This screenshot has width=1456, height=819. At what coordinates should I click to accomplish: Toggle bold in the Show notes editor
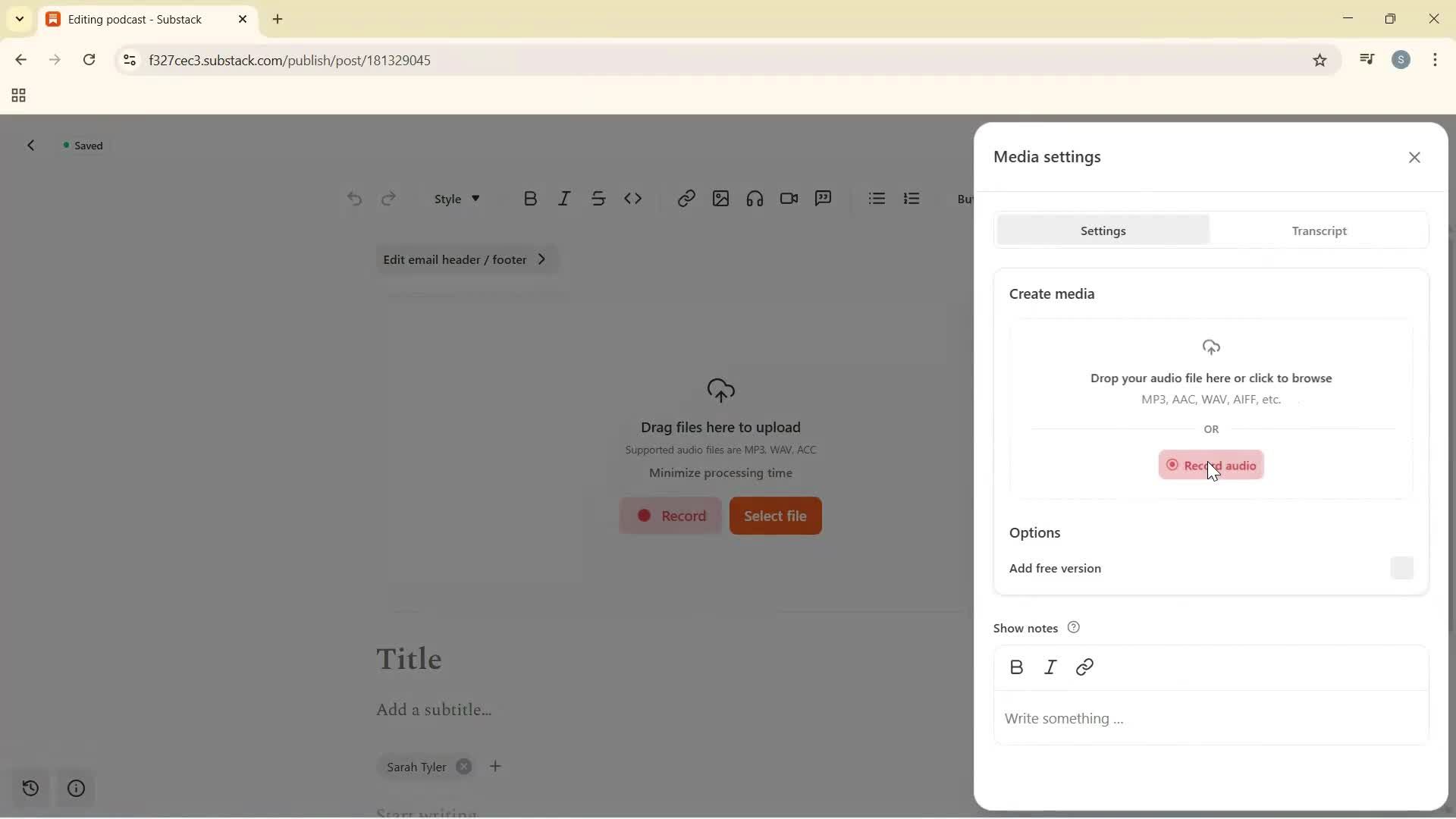[x=1016, y=667]
